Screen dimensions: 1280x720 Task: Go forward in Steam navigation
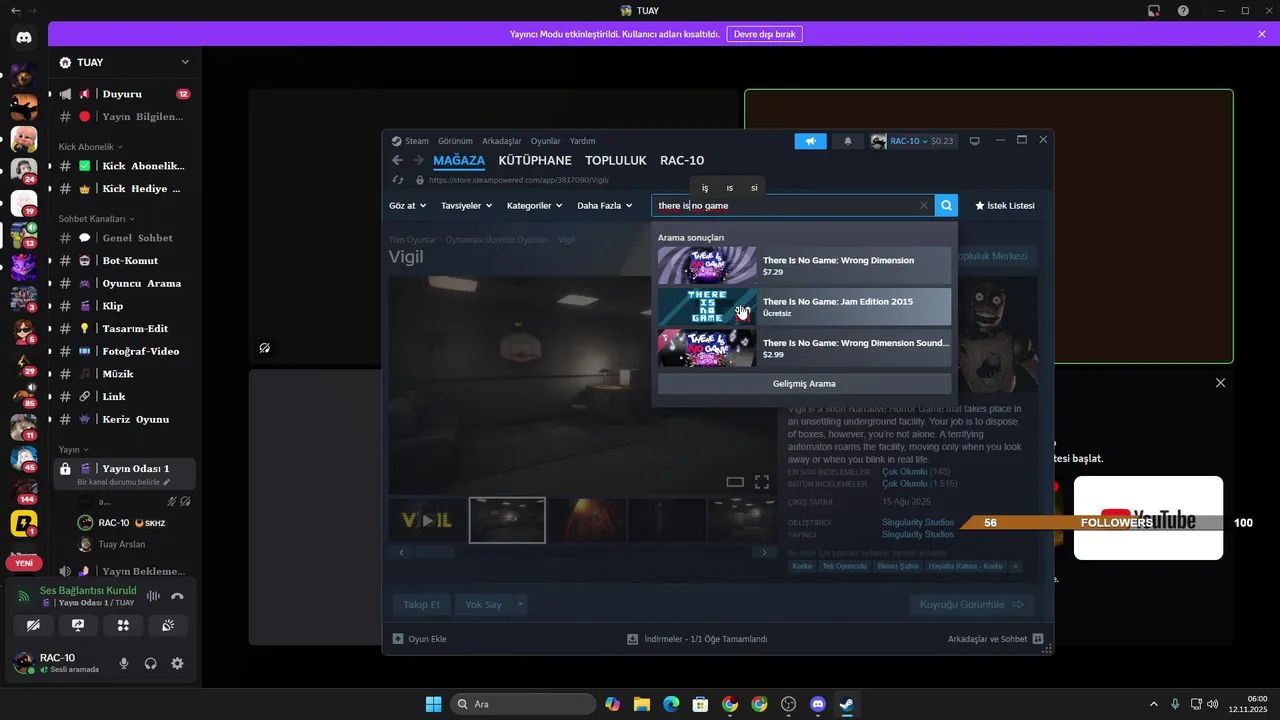(418, 160)
